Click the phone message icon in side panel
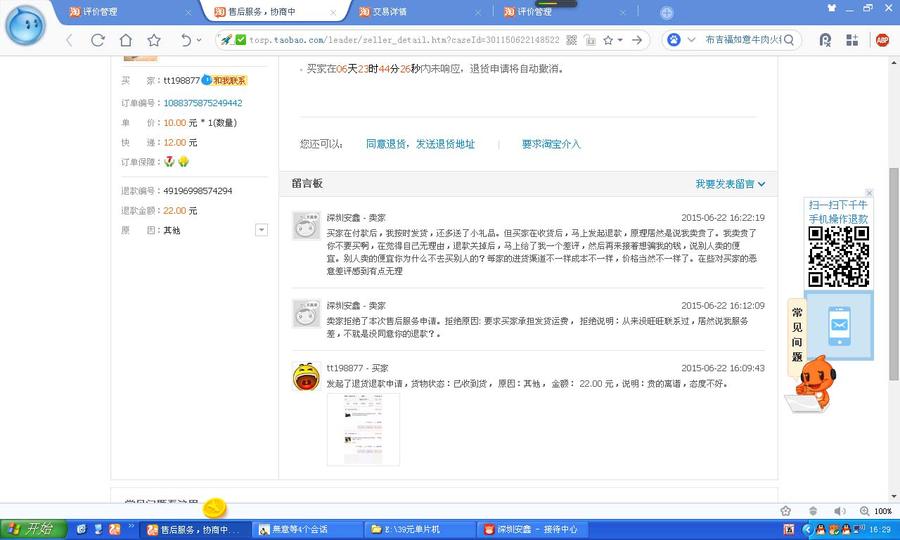 (x=839, y=325)
